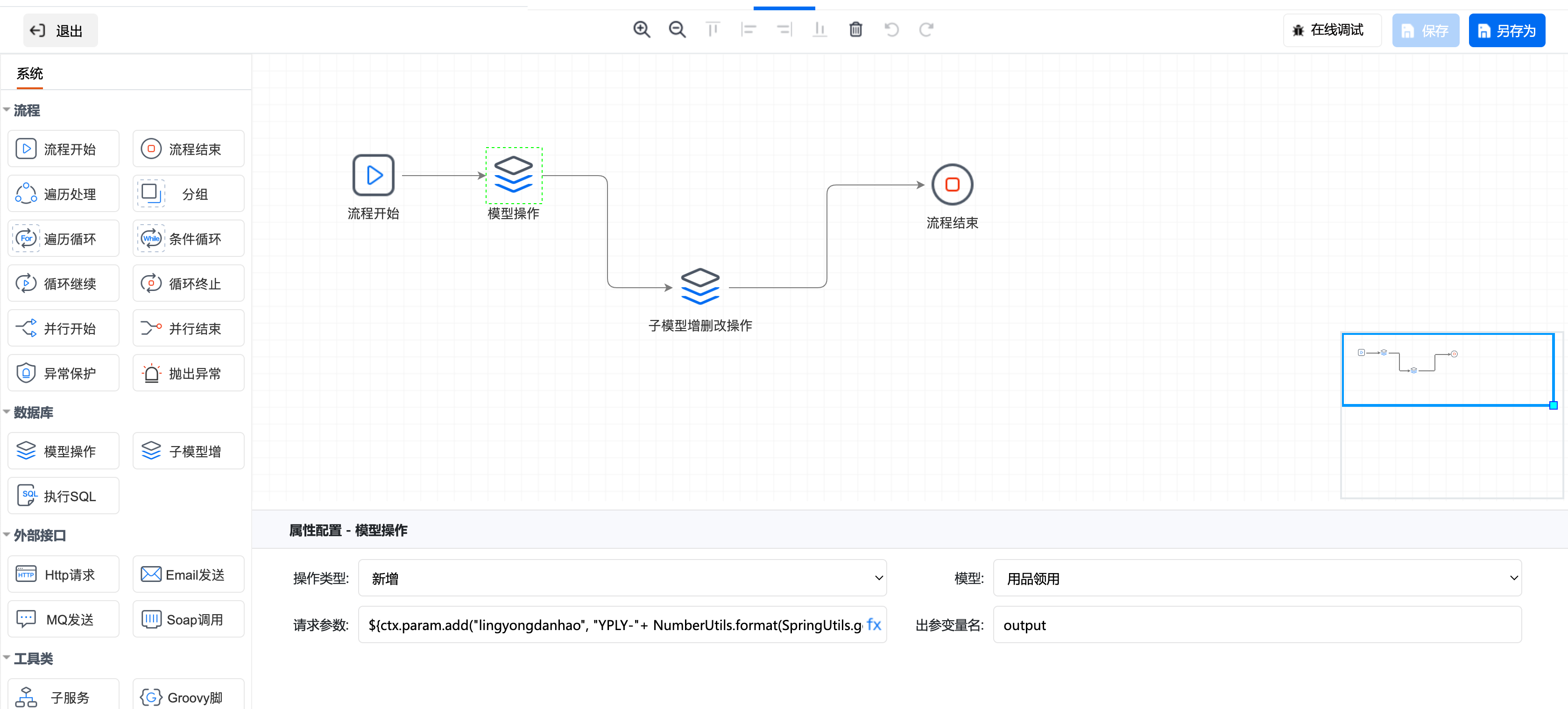The height and width of the screenshot is (709, 1568).
Task: Click the 子模型增删改操作 canvas node
Action: point(700,287)
